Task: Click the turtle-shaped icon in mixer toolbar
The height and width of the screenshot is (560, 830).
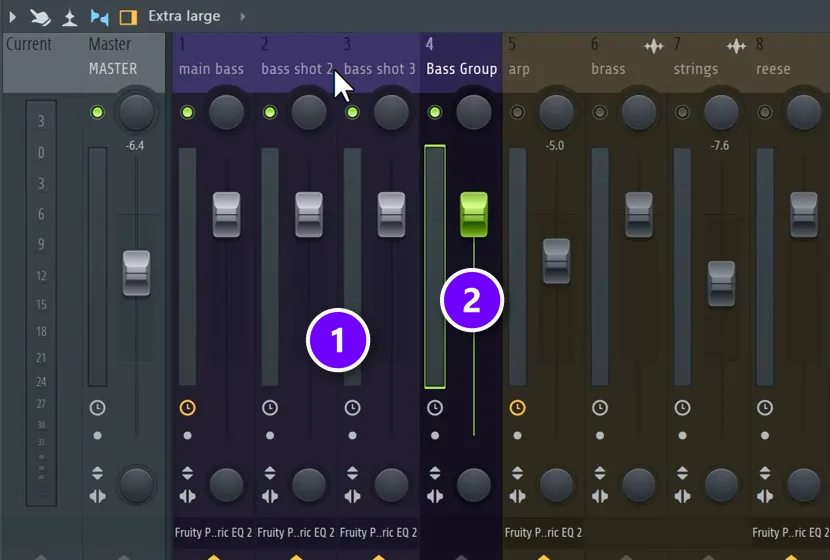Action: pos(40,17)
